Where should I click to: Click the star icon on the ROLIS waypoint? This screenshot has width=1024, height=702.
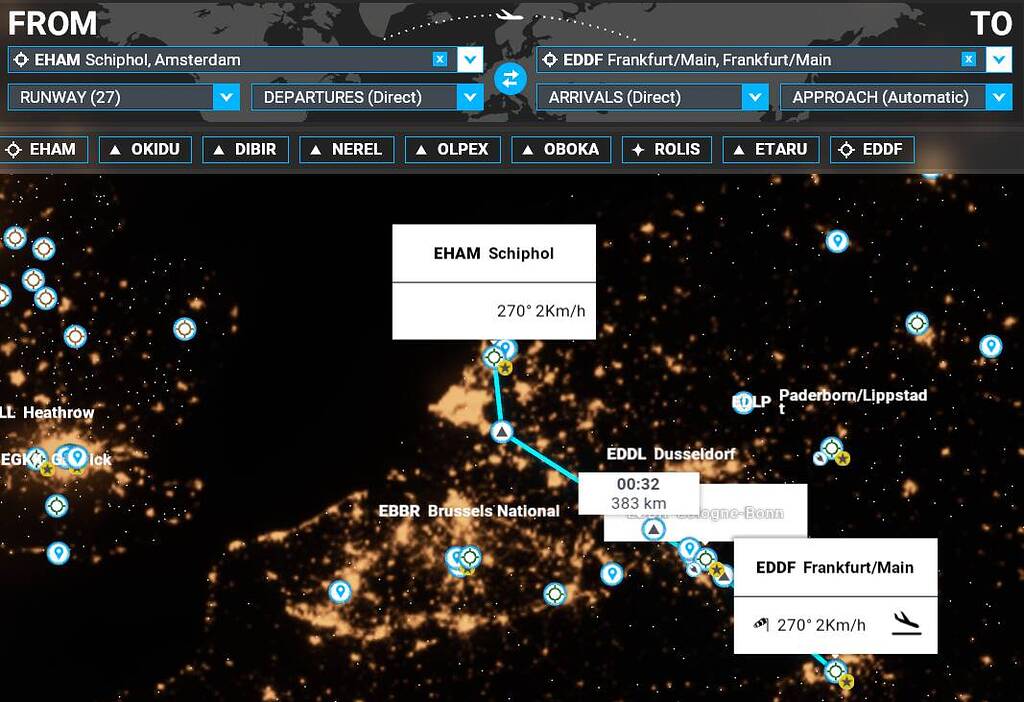coord(638,149)
